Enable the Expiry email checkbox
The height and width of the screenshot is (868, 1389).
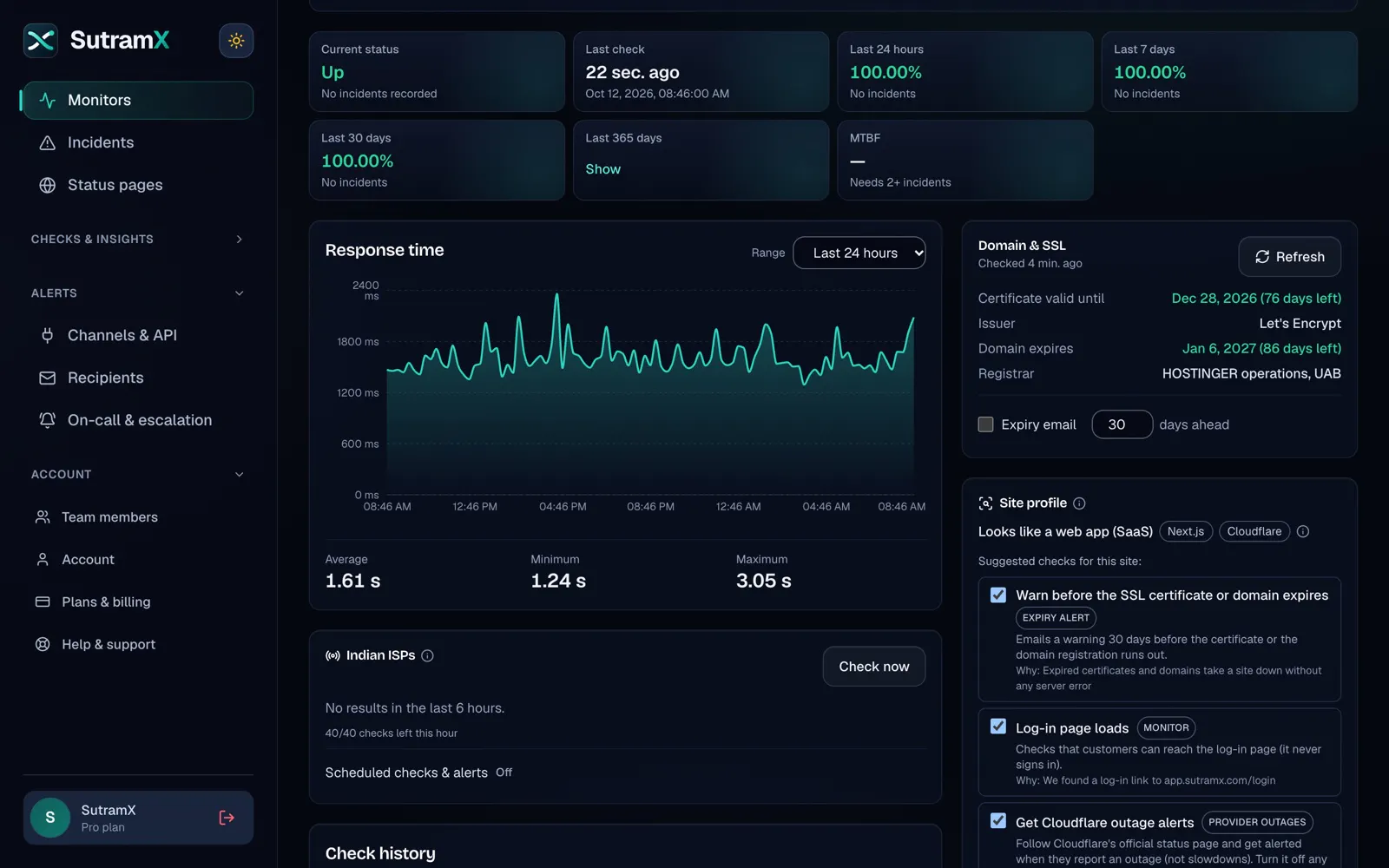pyautogui.click(x=985, y=424)
